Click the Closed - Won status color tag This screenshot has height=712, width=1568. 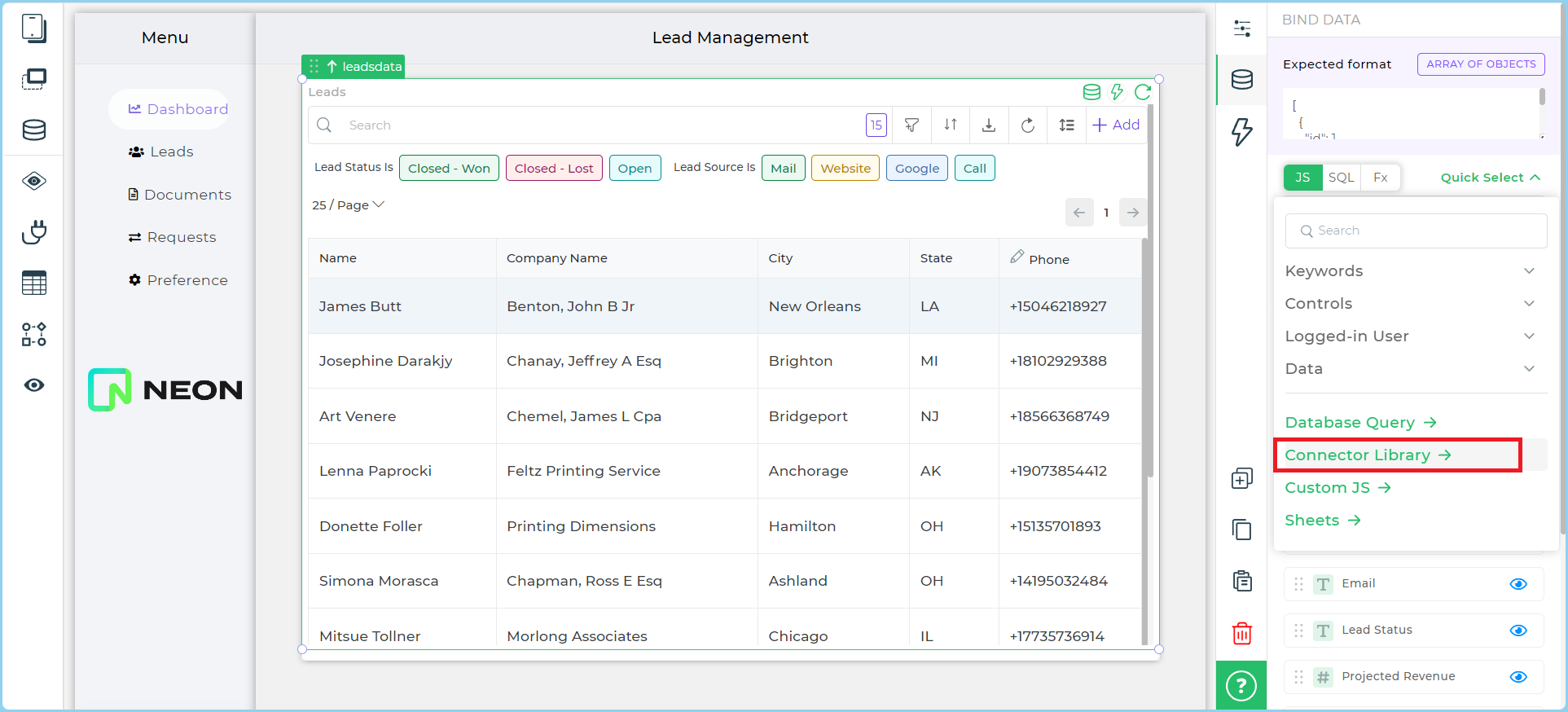point(449,169)
